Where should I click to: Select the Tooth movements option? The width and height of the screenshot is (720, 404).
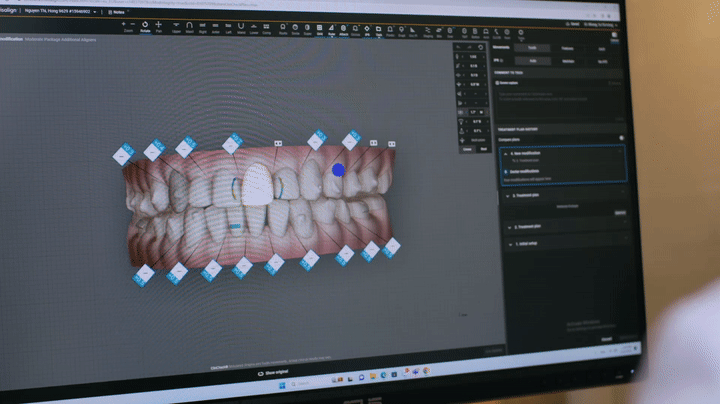tap(532, 47)
